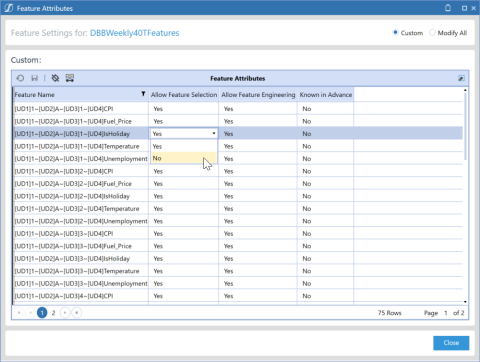Select the Modify All radio option
Viewport: 480px width, 362px height.
click(x=432, y=33)
